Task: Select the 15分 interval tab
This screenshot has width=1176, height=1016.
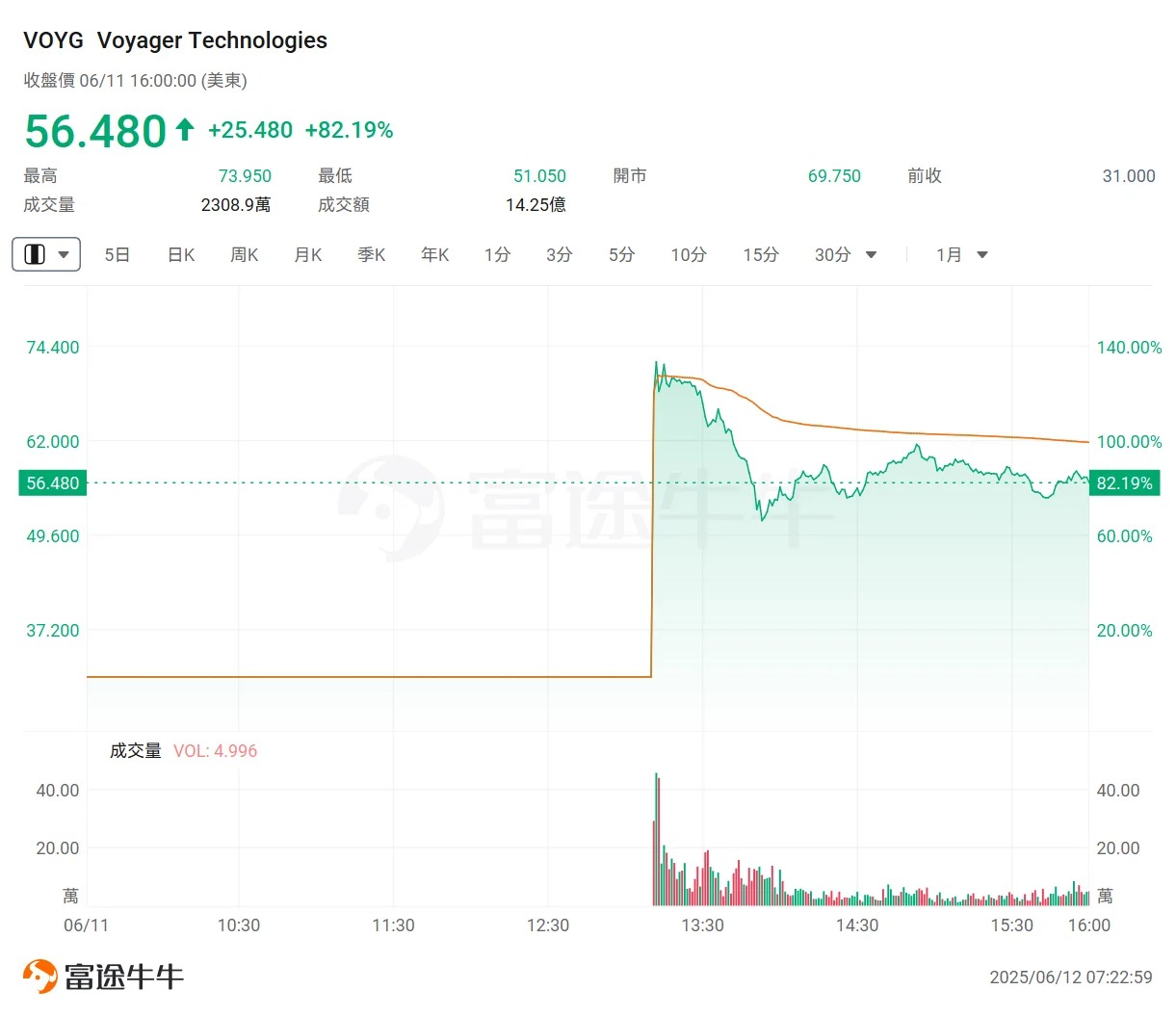Action: tap(760, 255)
